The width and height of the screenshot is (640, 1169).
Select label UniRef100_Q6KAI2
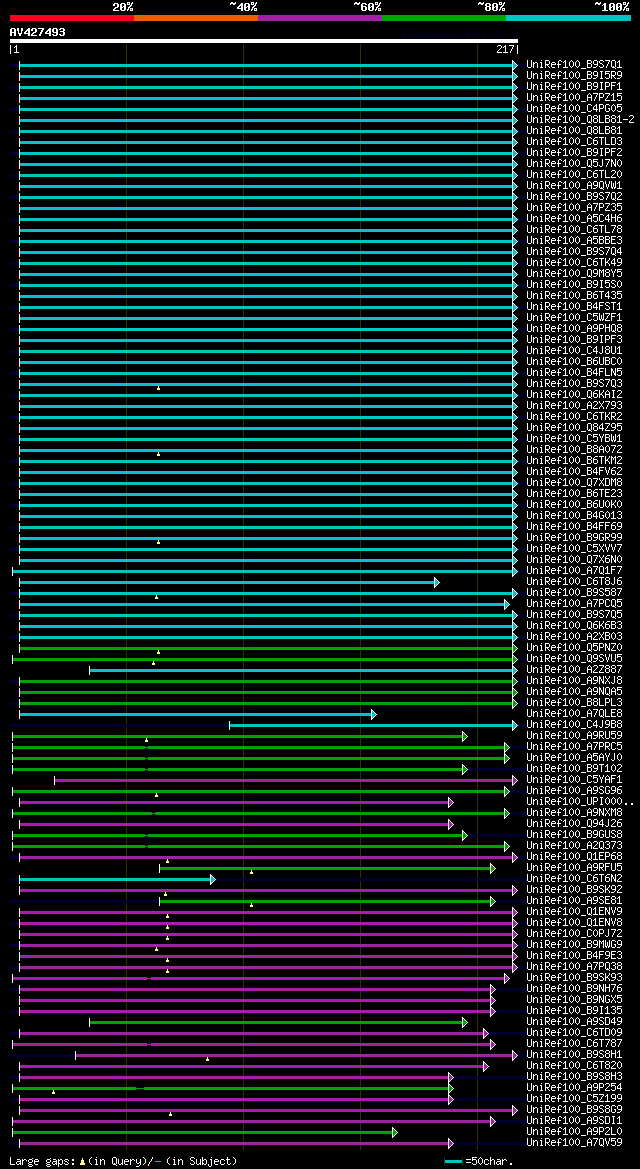click(x=574, y=394)
